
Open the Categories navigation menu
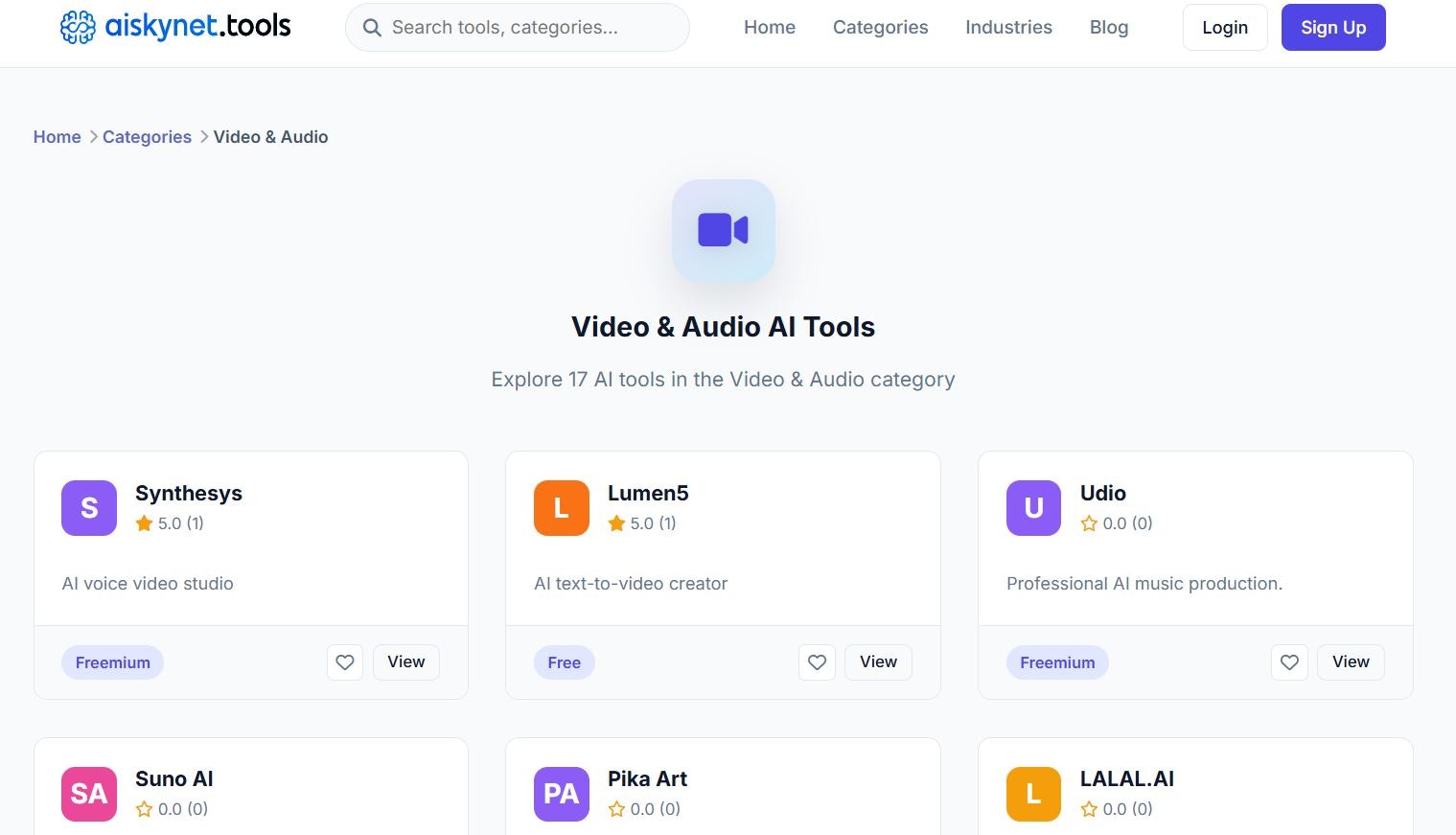click(x=879, y=27)
